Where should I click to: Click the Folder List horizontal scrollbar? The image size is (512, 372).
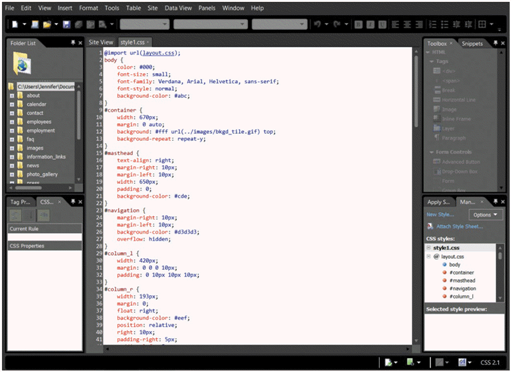(28, 188)
